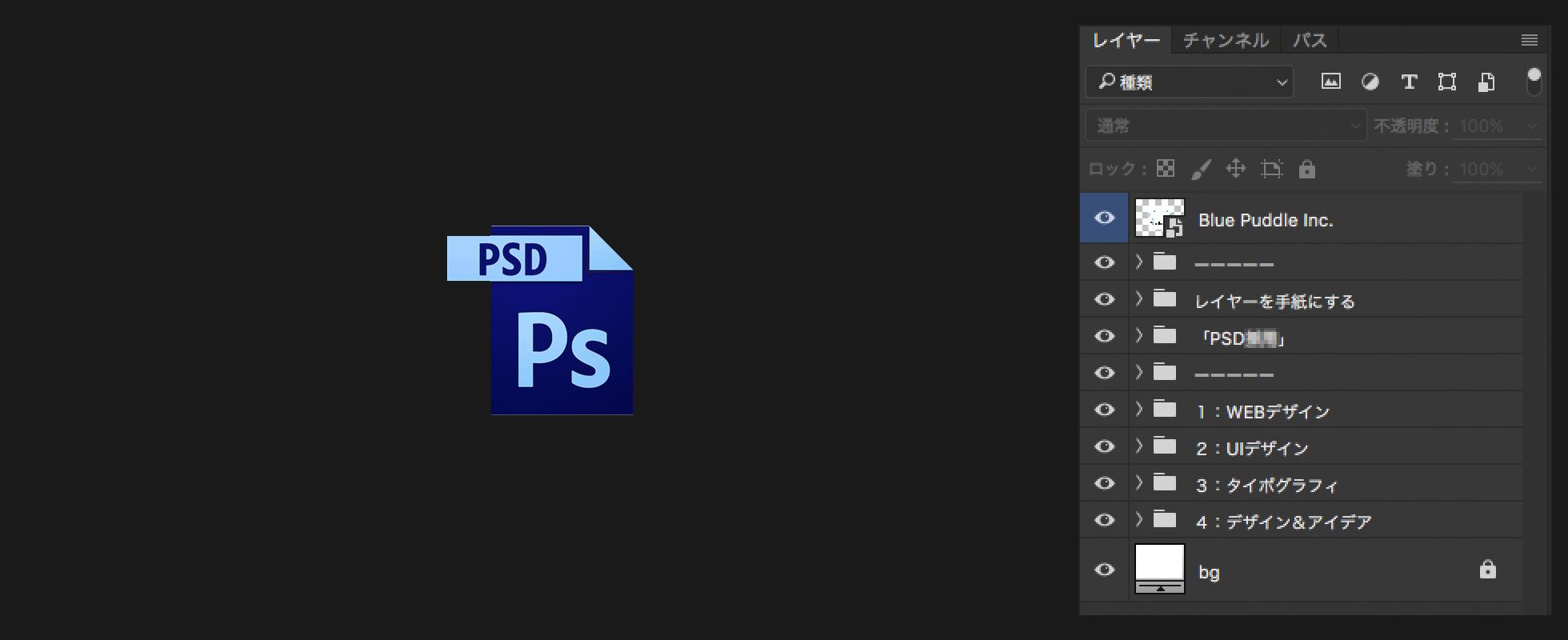The width and height of the screenshot is (1568, 640).
Task: Select the Blue Puddle Inc. layer name
Action: [x=1266, y=220]
